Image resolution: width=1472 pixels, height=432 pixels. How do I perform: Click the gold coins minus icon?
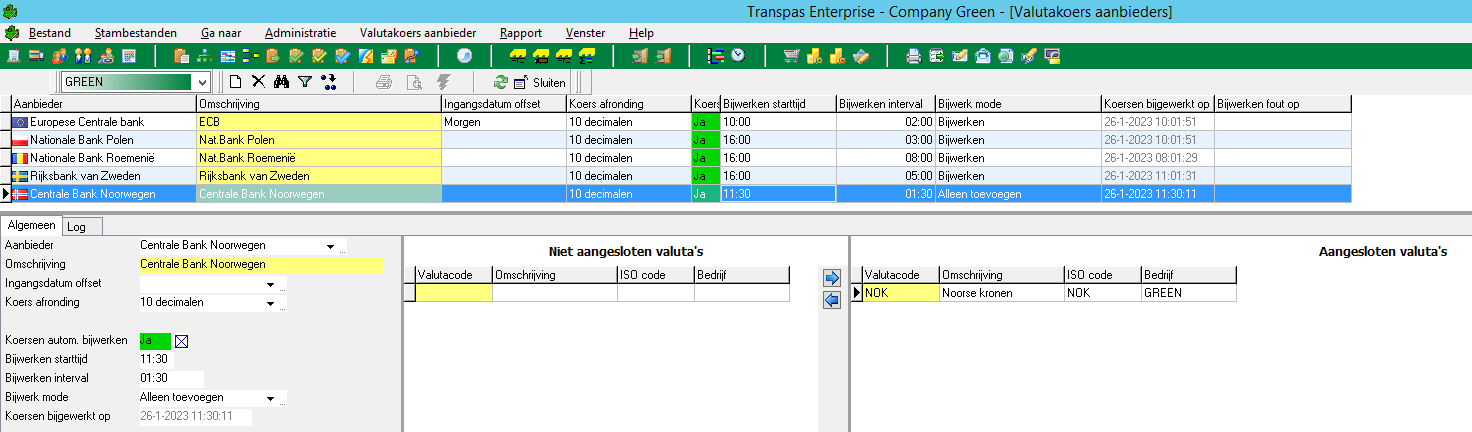[837, 56]
